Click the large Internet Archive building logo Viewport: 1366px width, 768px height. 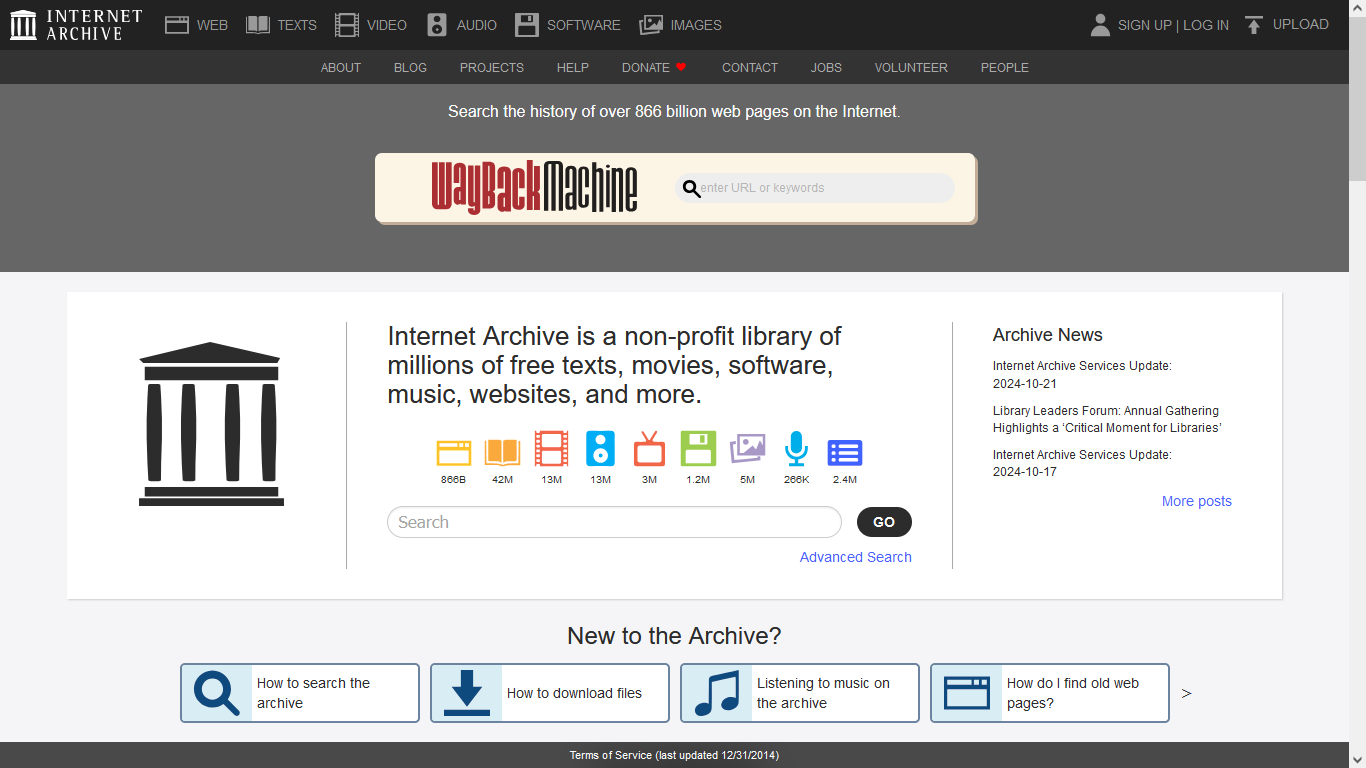coord(211,424)
